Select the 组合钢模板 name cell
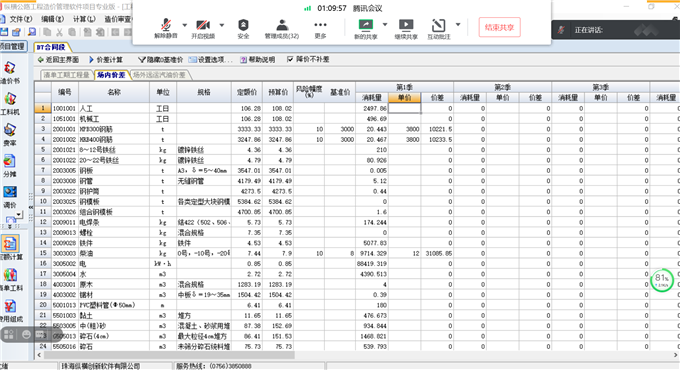Screen dimensions: 680x370 114,212
